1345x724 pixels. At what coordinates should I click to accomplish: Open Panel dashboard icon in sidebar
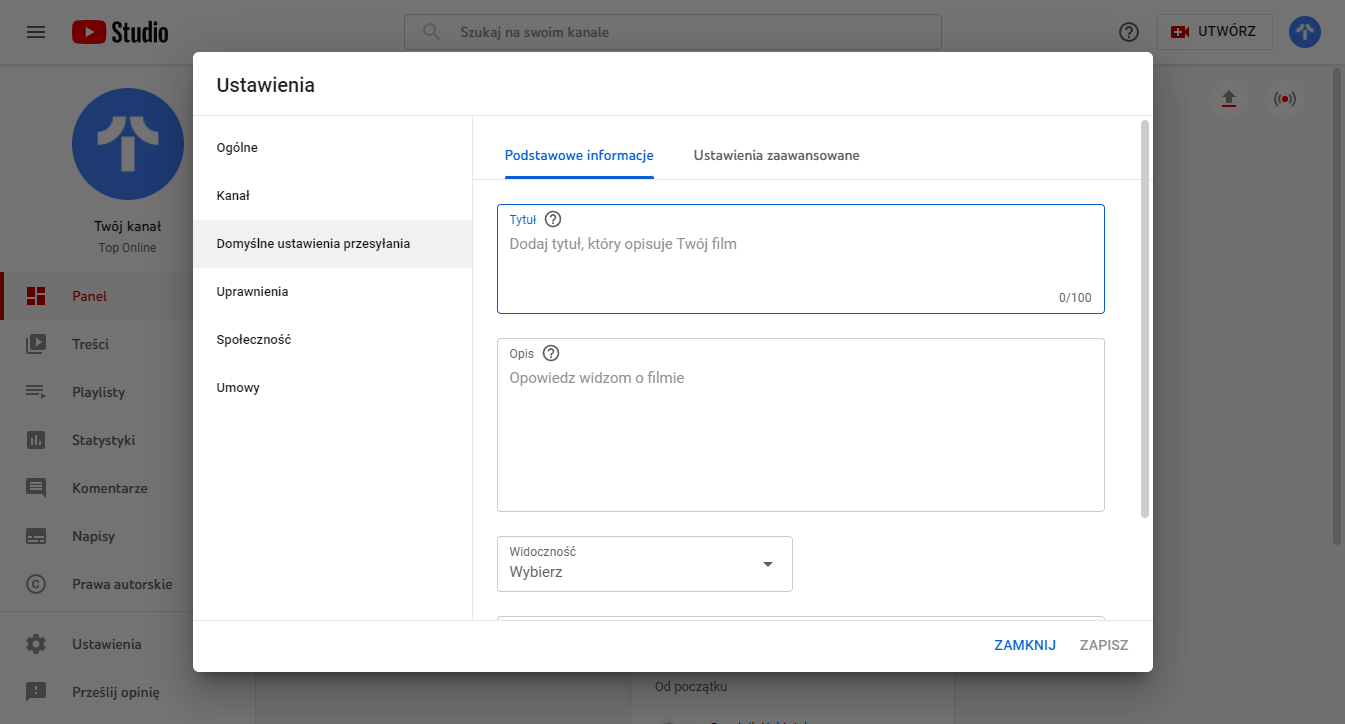click(36, 296)
